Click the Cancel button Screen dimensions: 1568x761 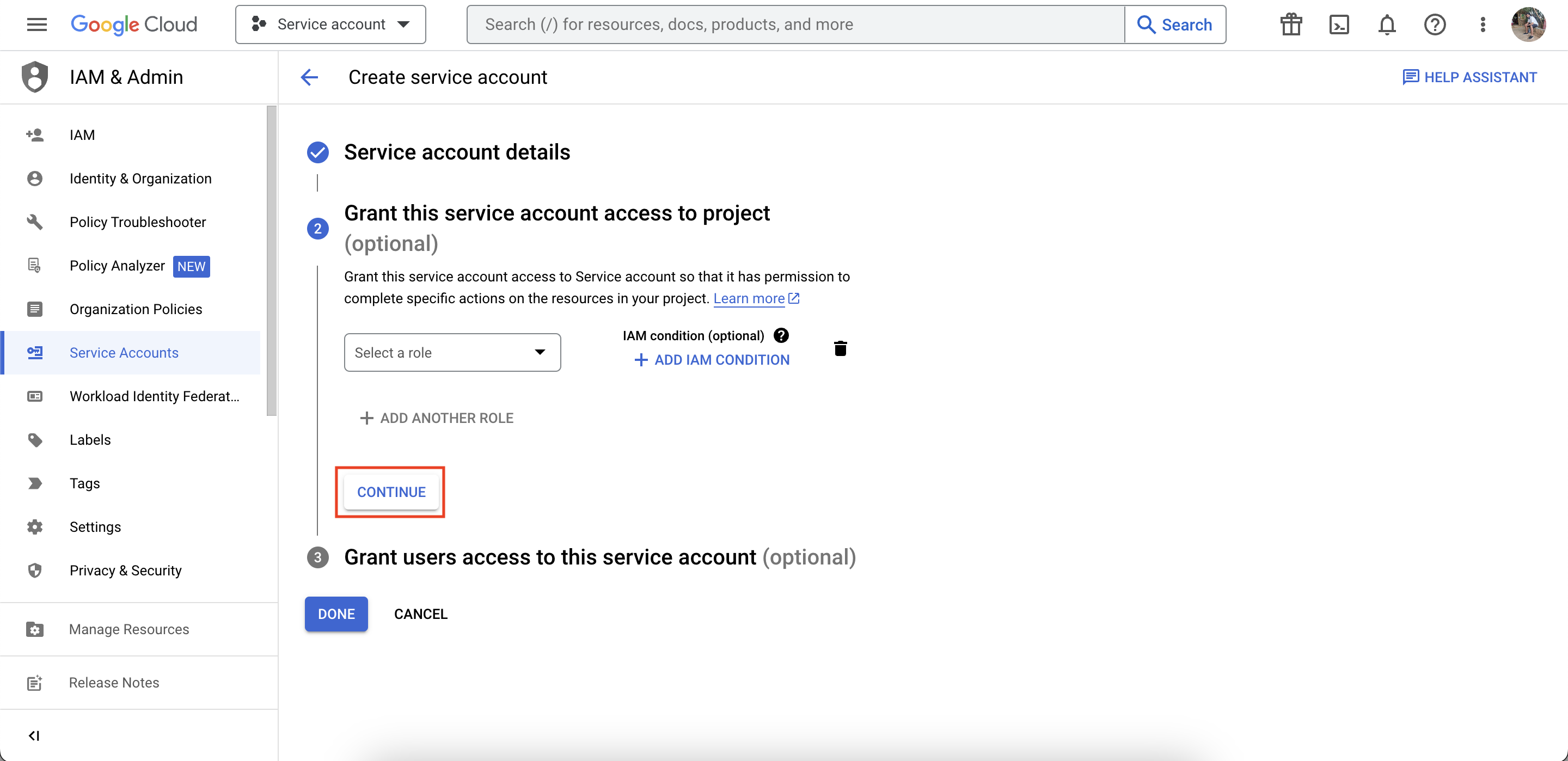tap(421, 613)
